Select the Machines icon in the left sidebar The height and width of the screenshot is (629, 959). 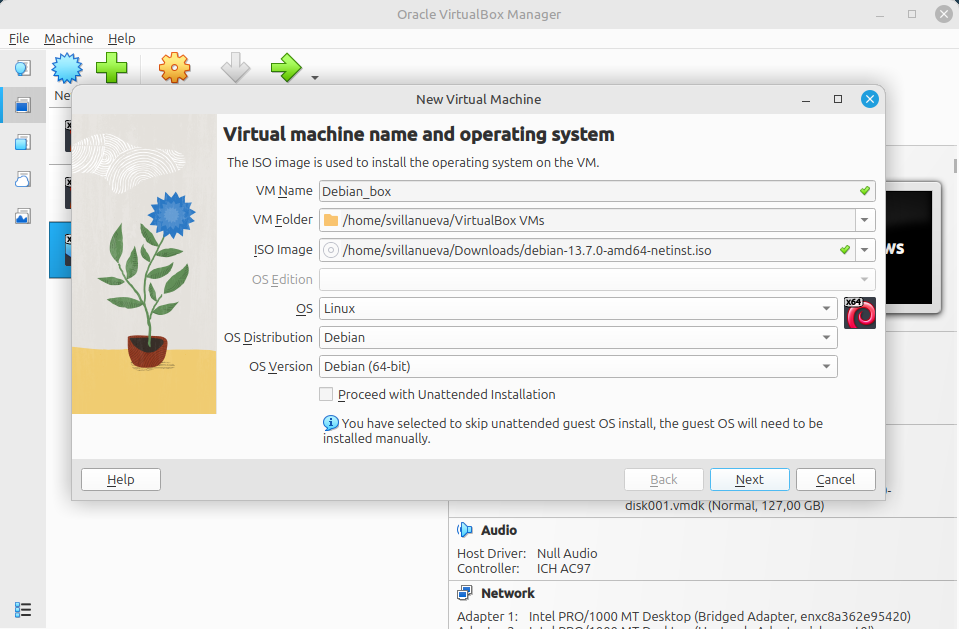tap(23, 105)
